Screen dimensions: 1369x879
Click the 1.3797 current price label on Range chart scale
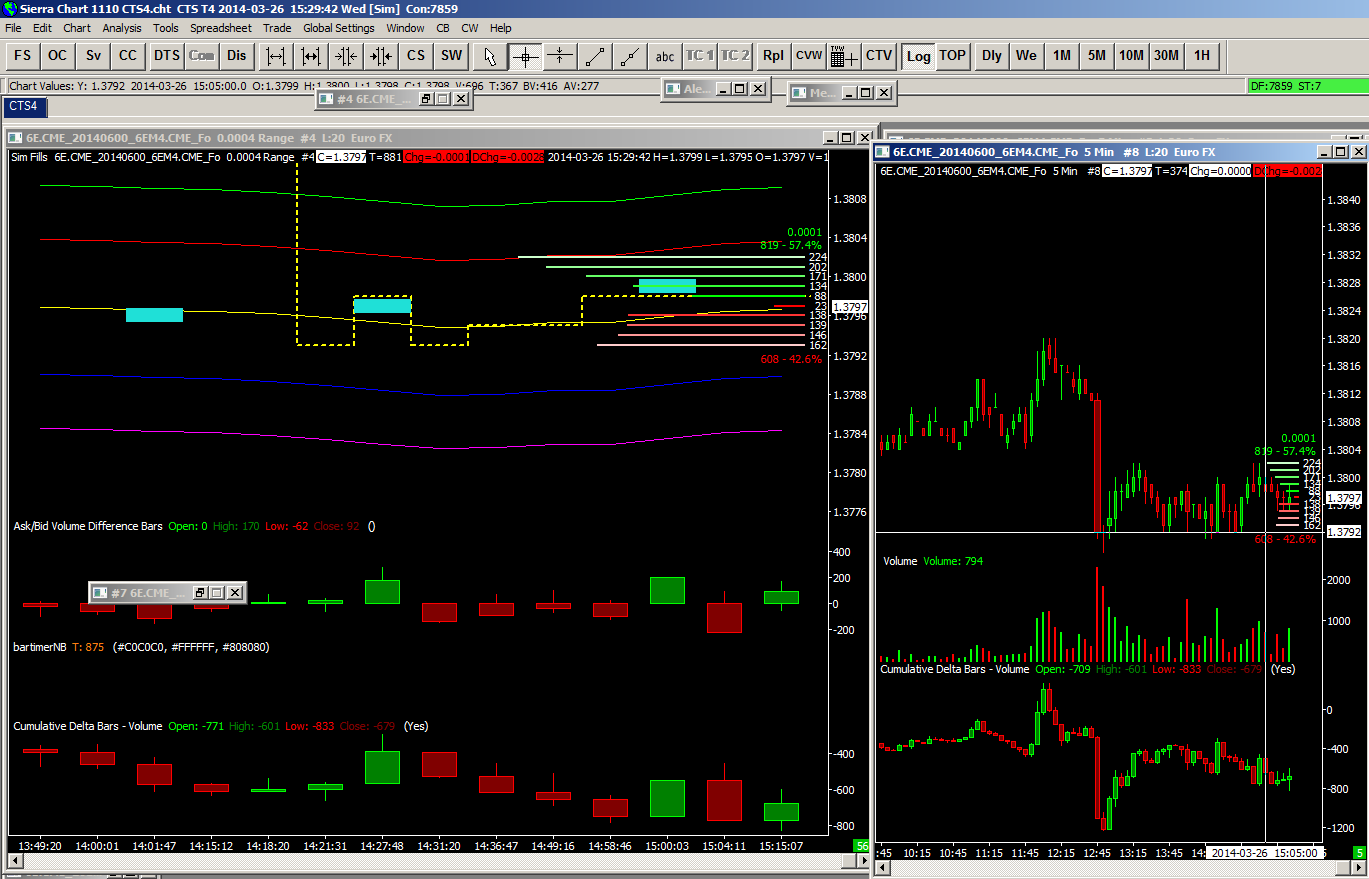(849, 307)
